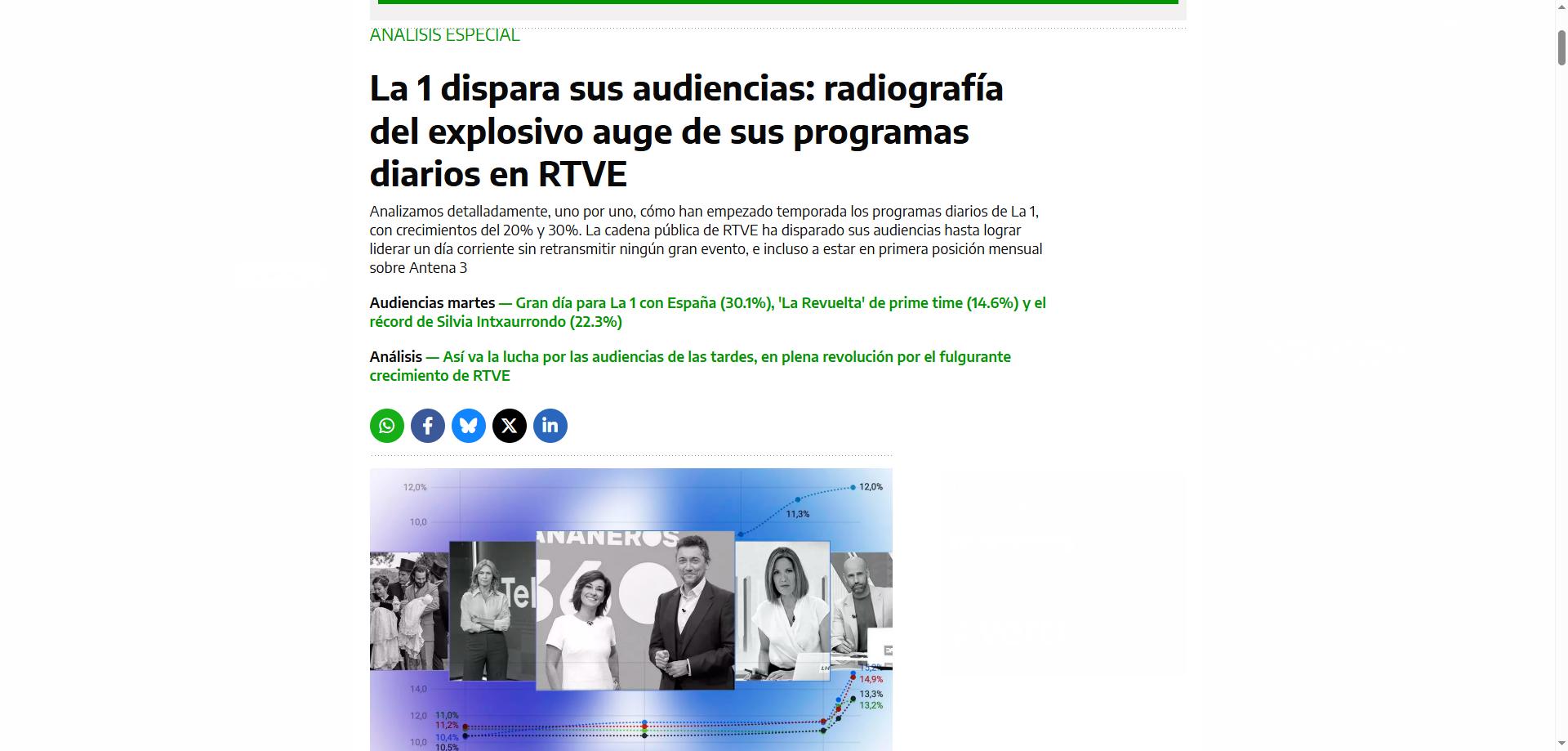Click the 'ANÁLISIS ESPECIAL' section label

point(444,35)
